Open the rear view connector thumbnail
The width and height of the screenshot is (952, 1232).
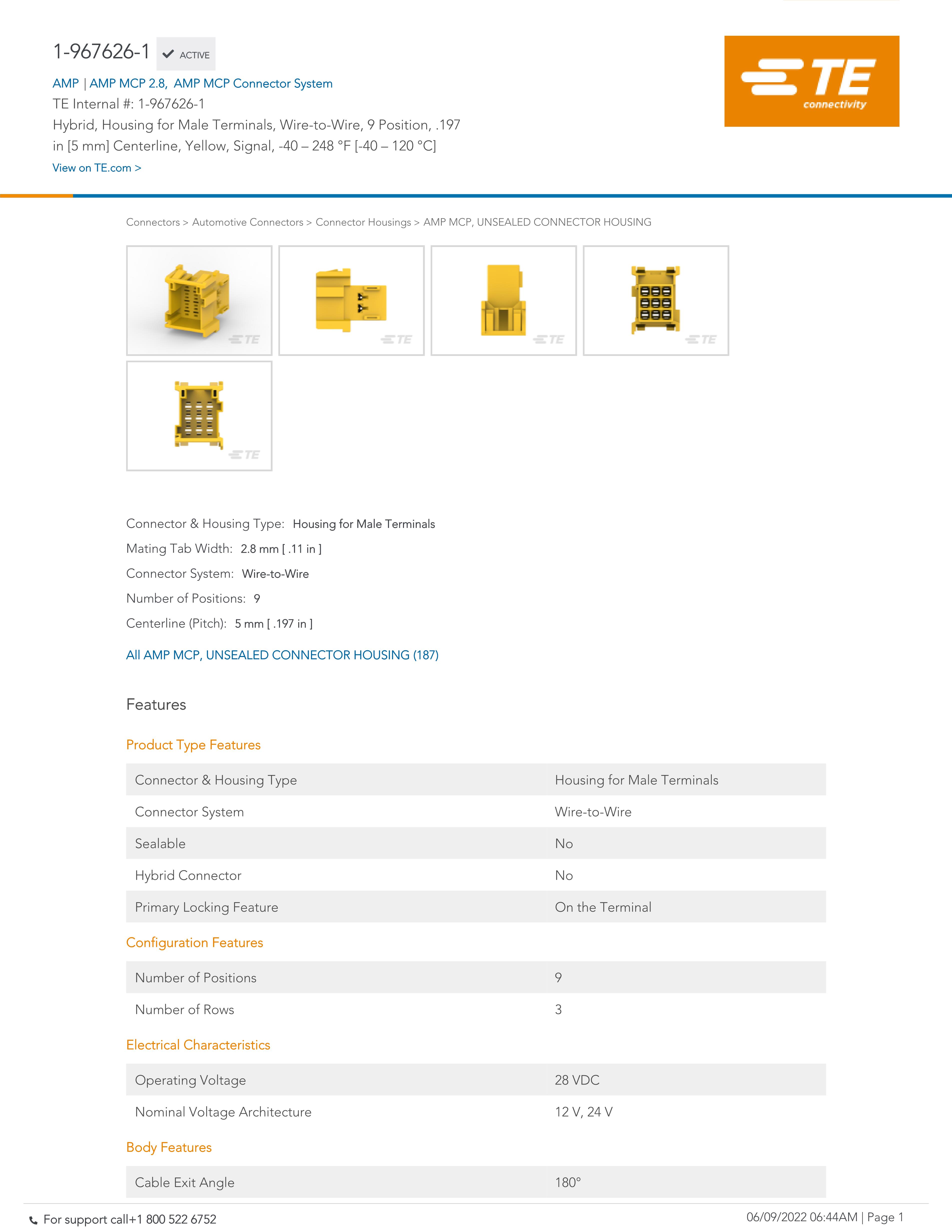199,416
